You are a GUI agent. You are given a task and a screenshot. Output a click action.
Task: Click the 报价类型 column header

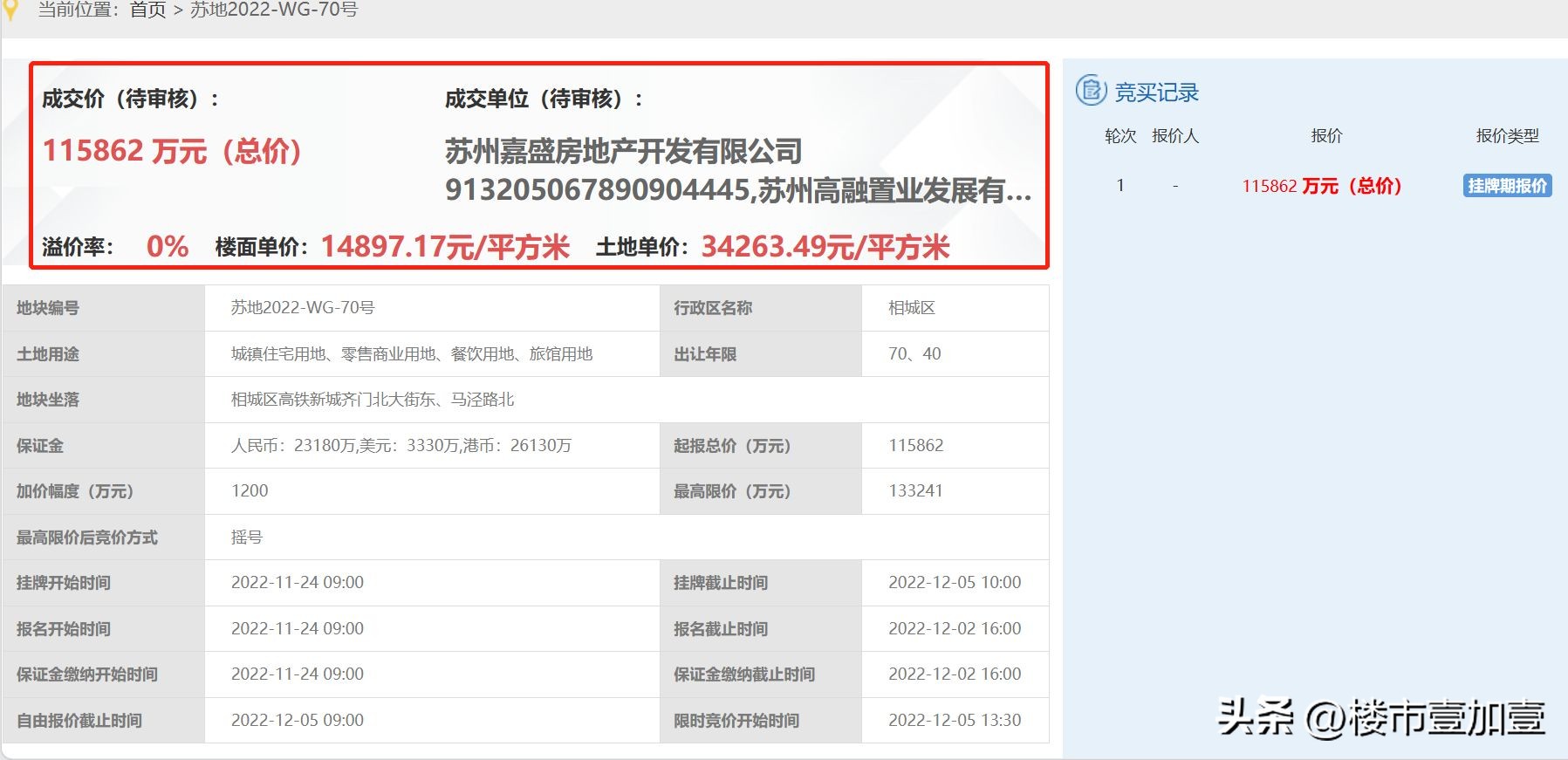tap(1507, 136)
